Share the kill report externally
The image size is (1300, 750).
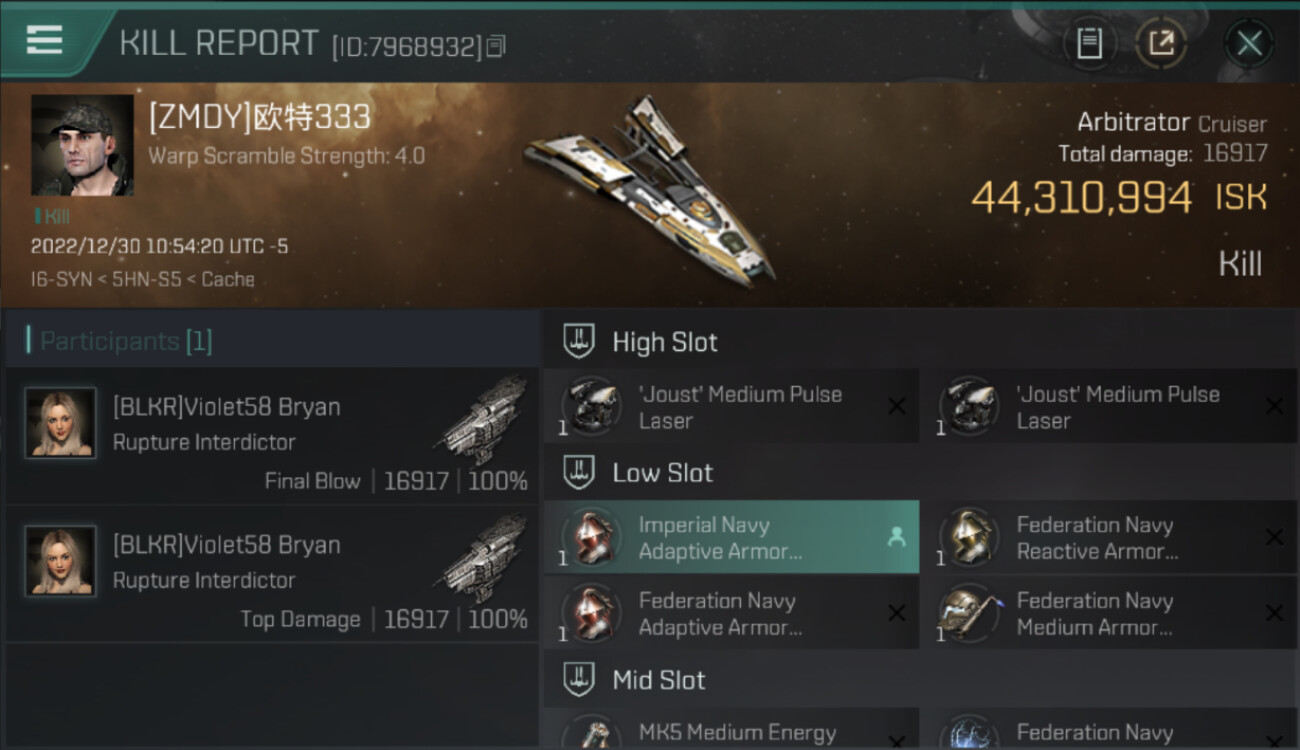pyautogui.click(x=1161, y=43)
